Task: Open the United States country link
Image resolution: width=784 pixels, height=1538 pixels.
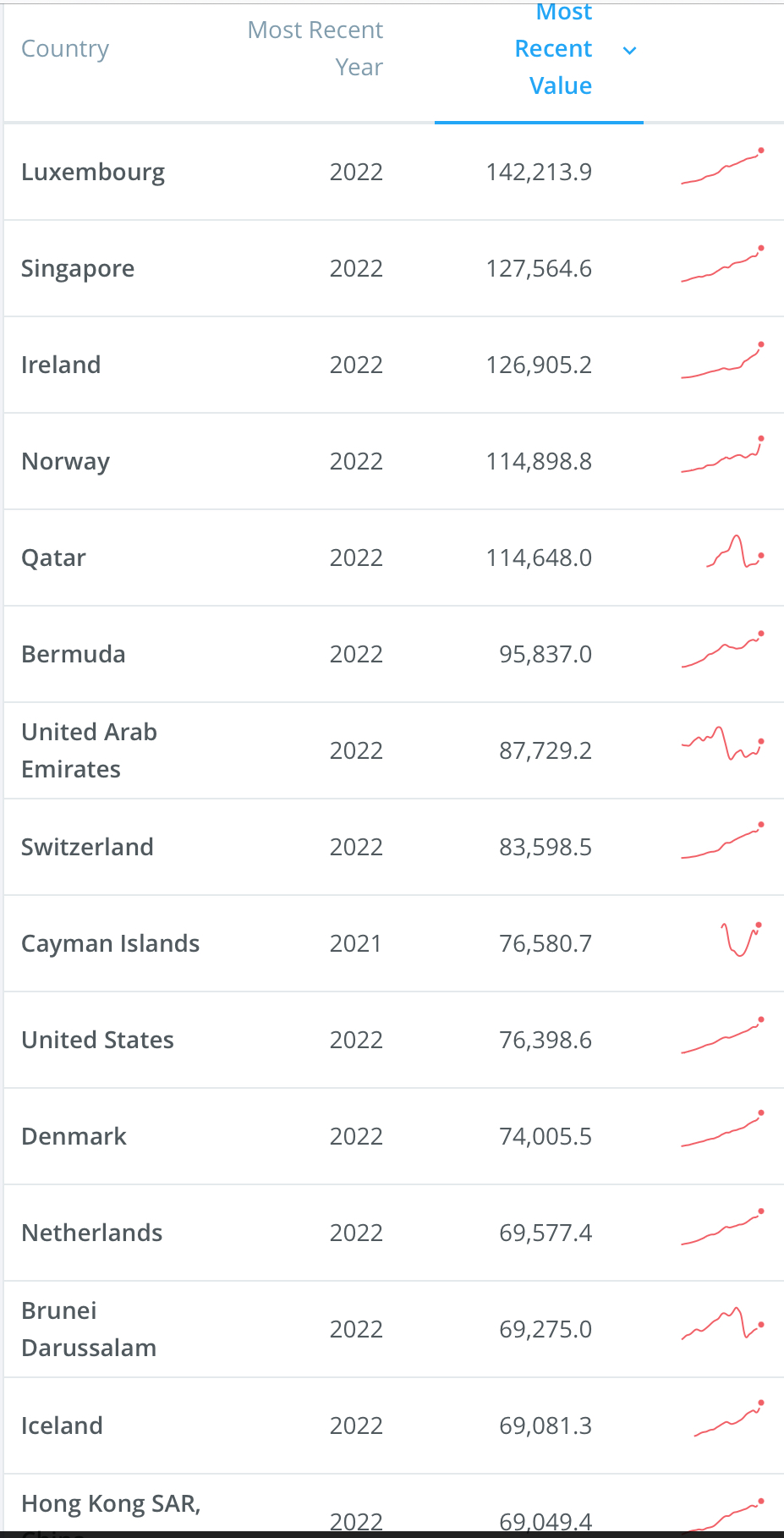Action: pyautogui.click(x=97, y=1041)
